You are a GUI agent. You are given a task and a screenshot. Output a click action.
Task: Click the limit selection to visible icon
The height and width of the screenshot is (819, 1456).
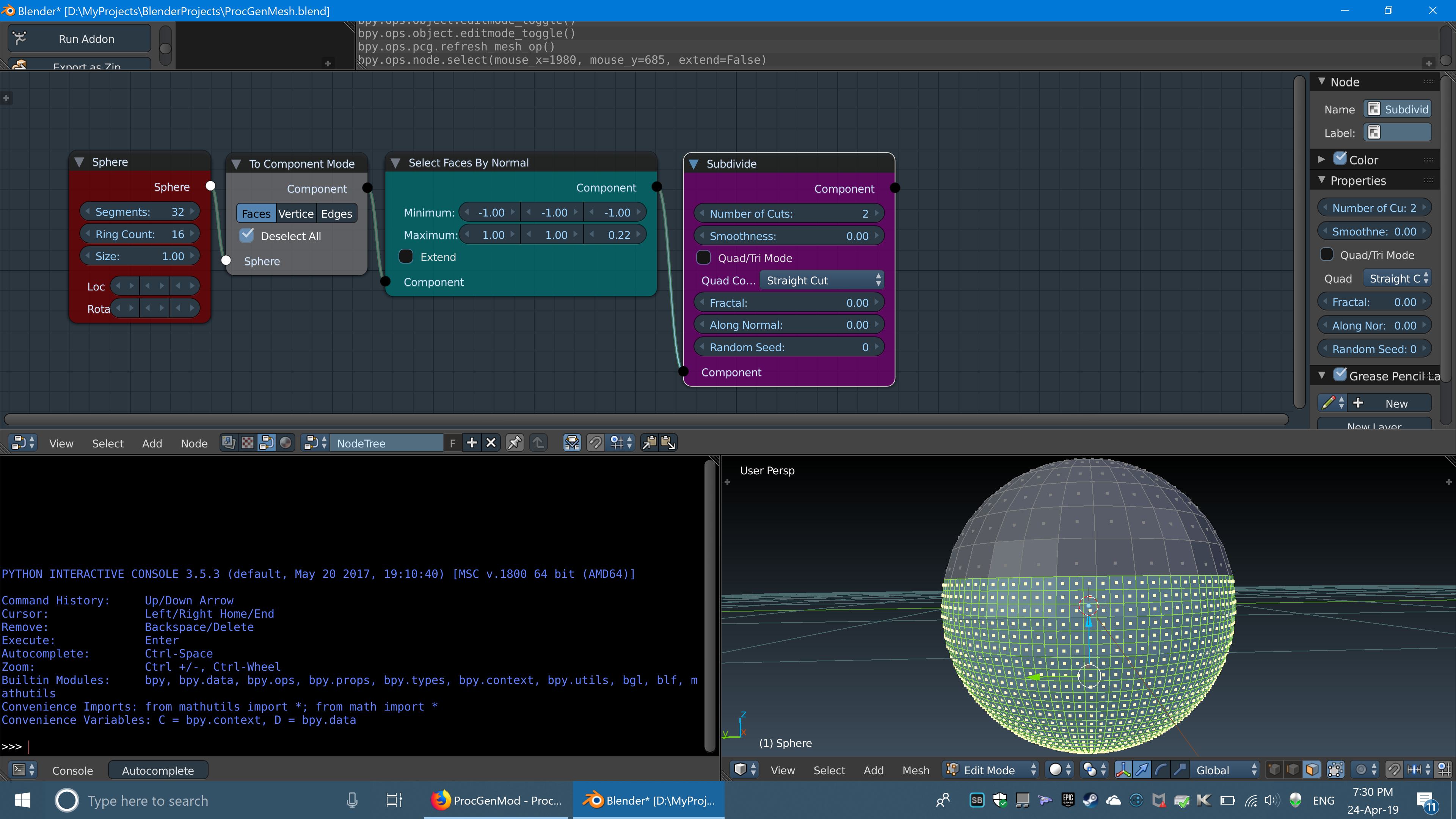coord(1335,769)
